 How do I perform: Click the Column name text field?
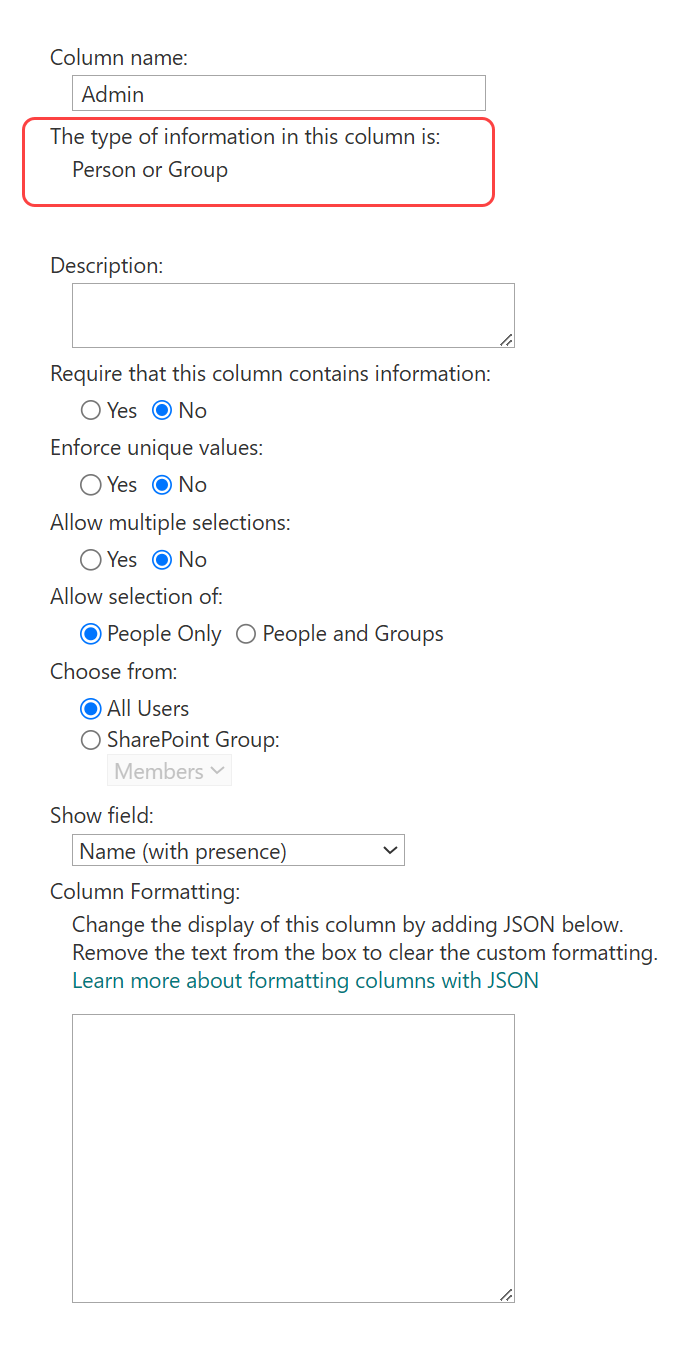click(278, 94)
